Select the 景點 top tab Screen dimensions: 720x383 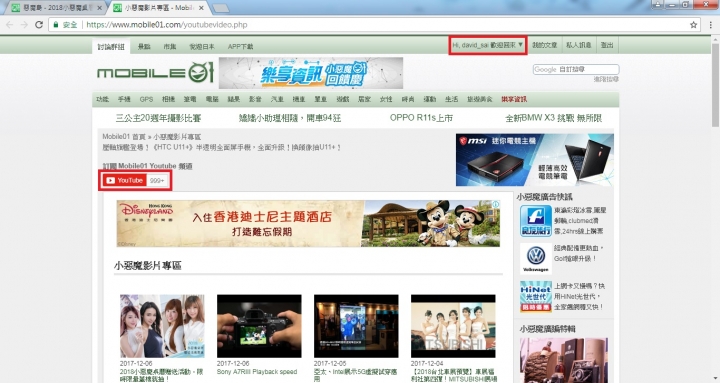pos(144,46)
